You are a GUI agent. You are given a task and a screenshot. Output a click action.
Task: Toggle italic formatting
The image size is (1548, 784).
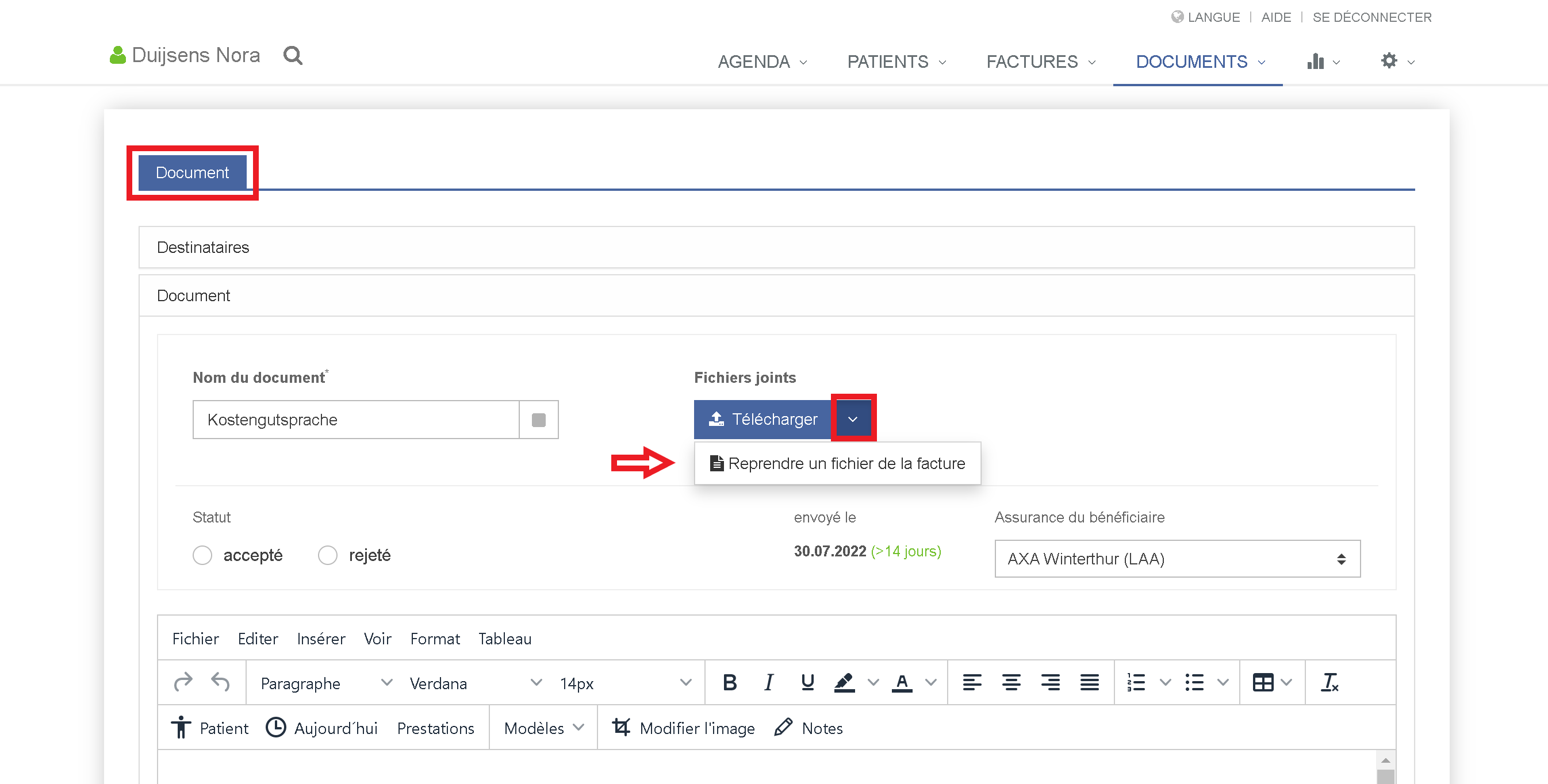click(768, 682)
